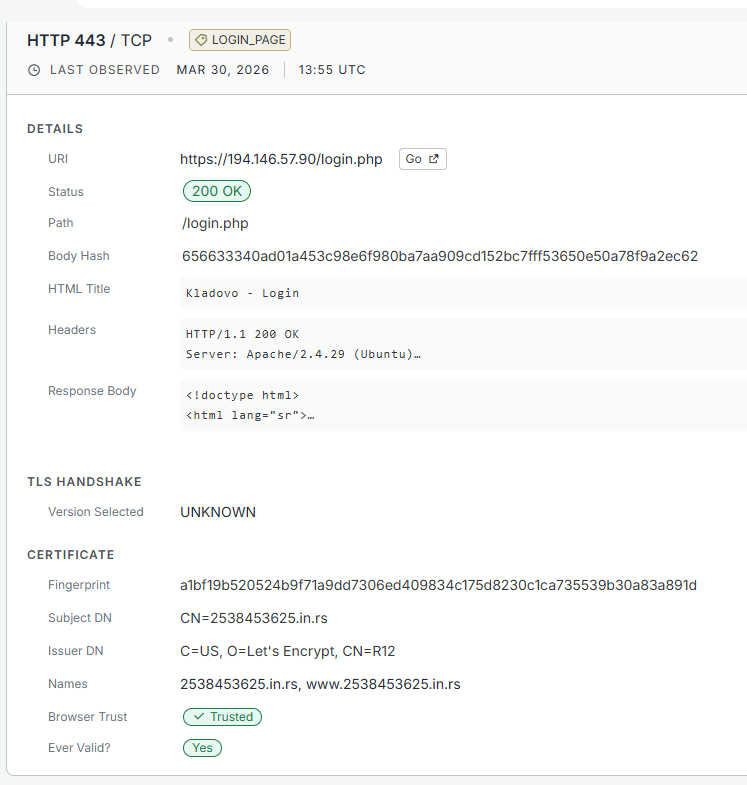Click the CERTIFICATE section heading
This screenshot has width=747, height=785.
click(x=71, y=555)
